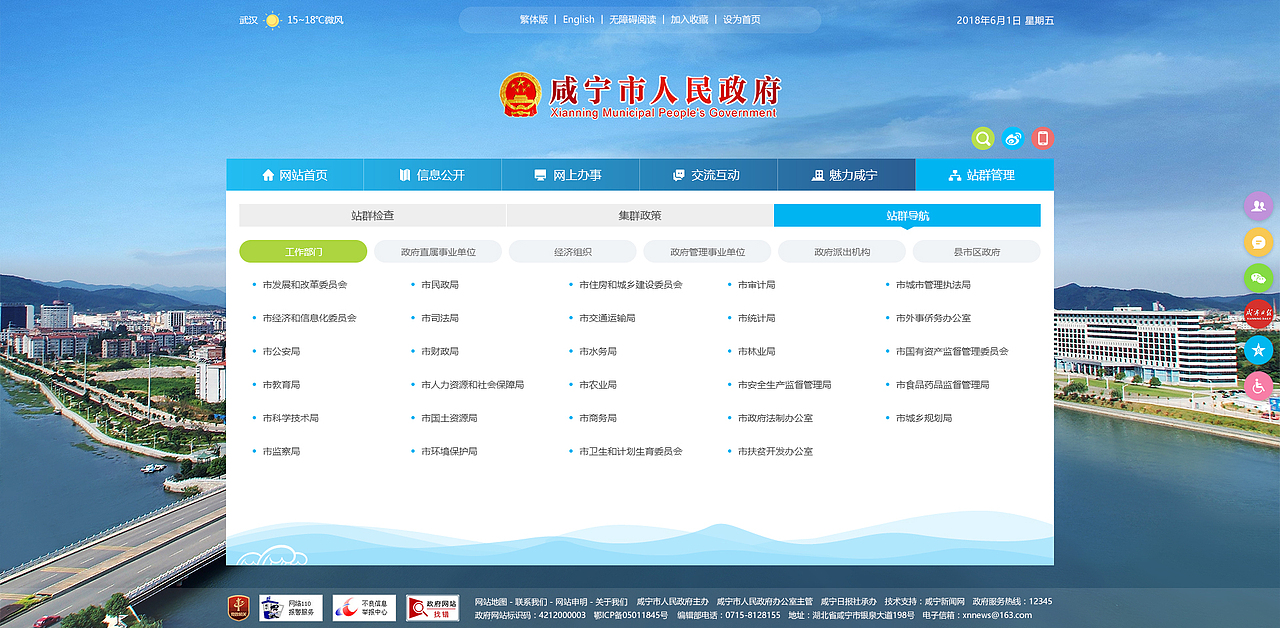
Task: Click the purple users sidebar icon
Action: [x=1258, y=206]
